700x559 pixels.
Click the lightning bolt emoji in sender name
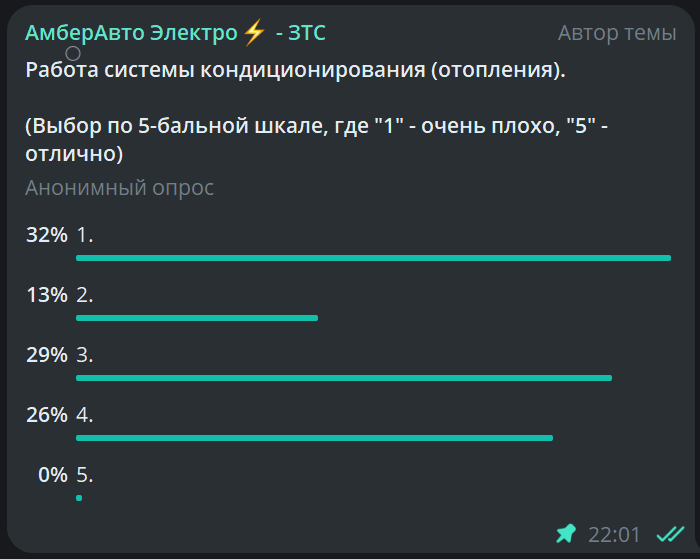254,33
